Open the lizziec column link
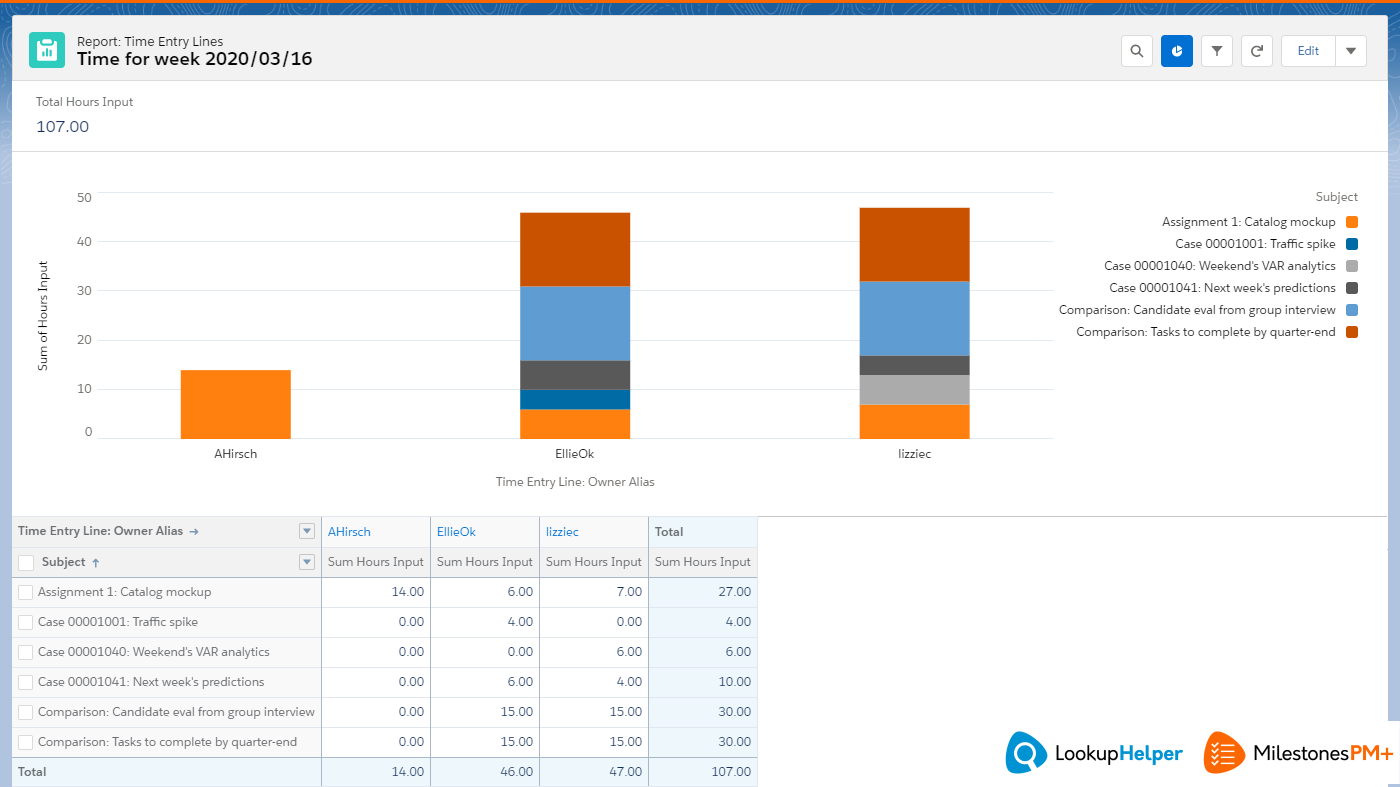Viewport: 1400px width, 787px height. tap(562, 532)
